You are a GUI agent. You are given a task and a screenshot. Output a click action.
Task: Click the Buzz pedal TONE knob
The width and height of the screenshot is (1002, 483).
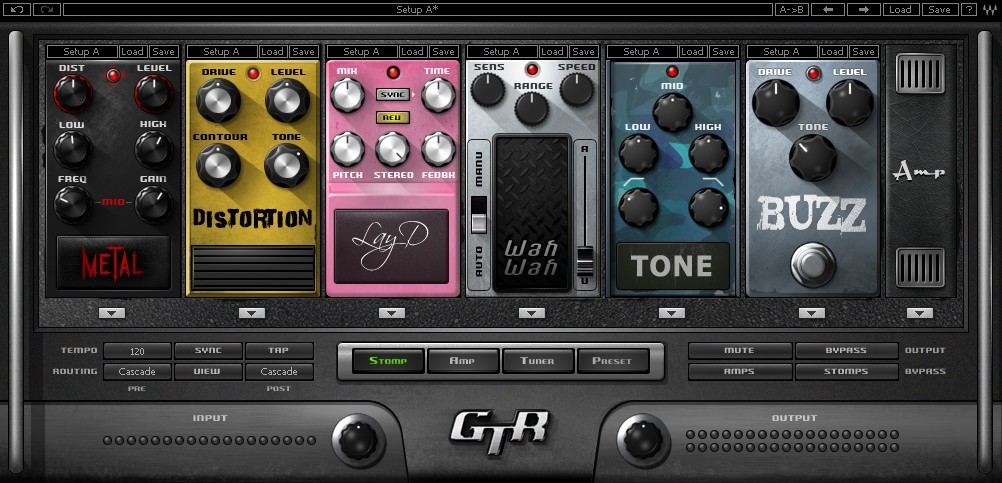coord(812,157)
